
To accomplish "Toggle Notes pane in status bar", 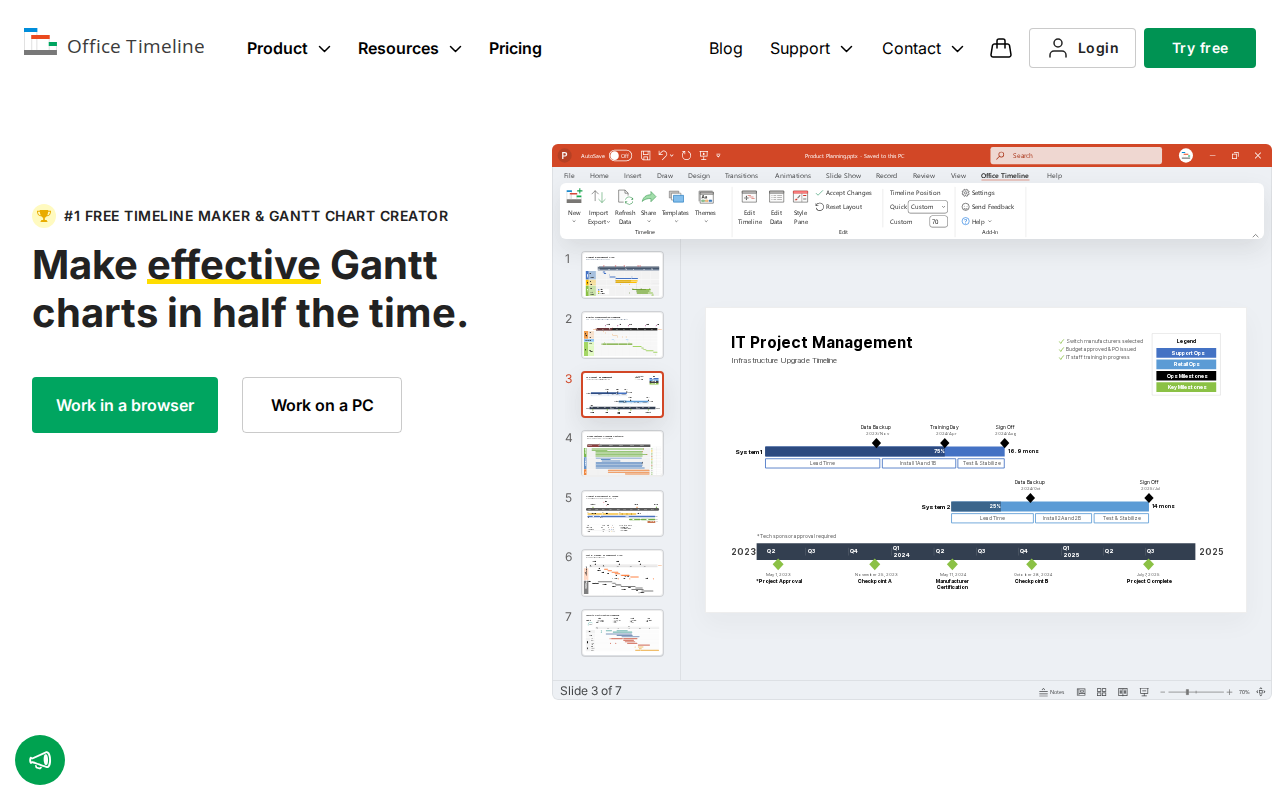I will pyautogui.click(x=1051, y=692).
